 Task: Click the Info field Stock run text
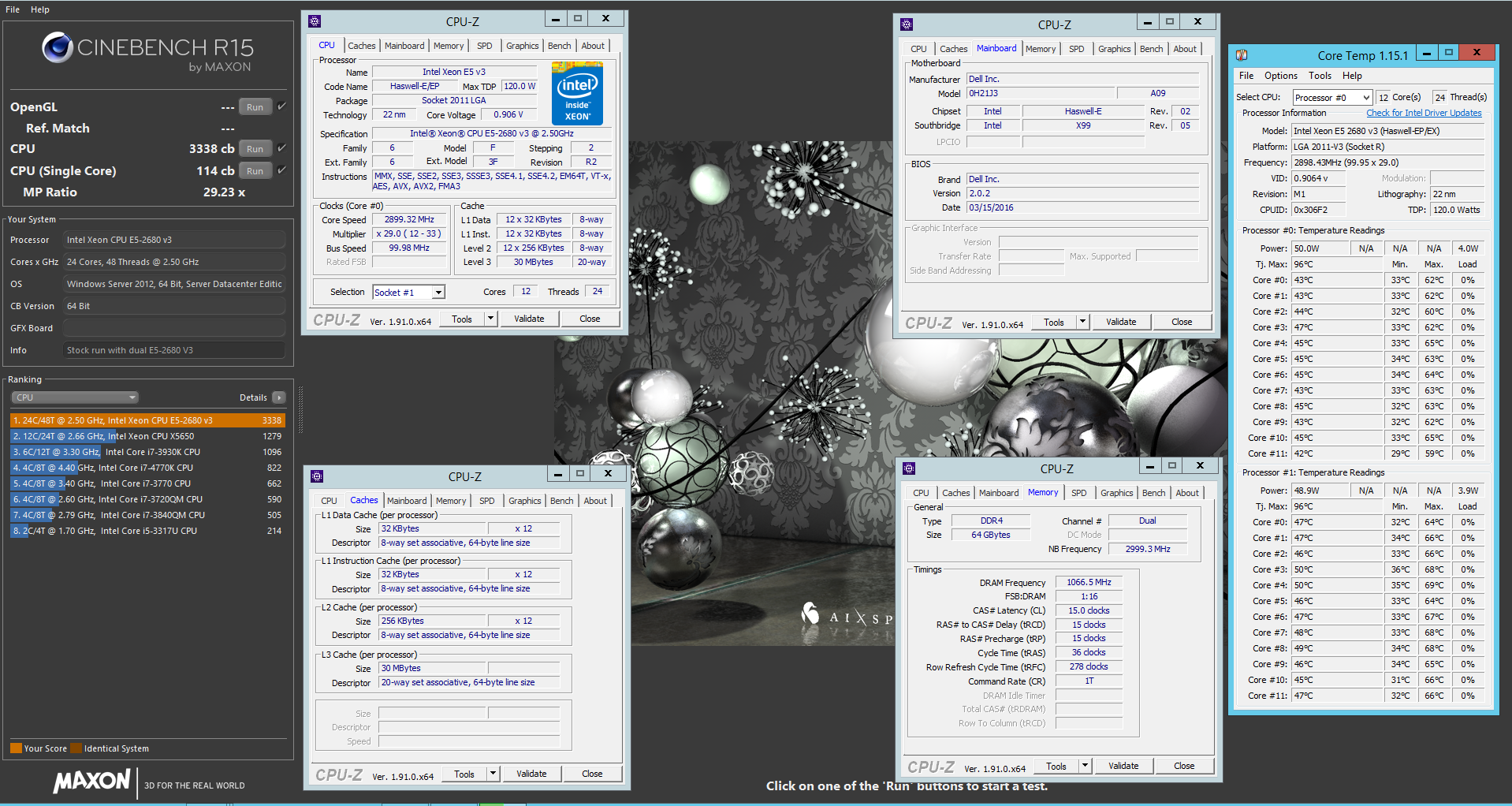pyautogui.click(x=174, y=350)
